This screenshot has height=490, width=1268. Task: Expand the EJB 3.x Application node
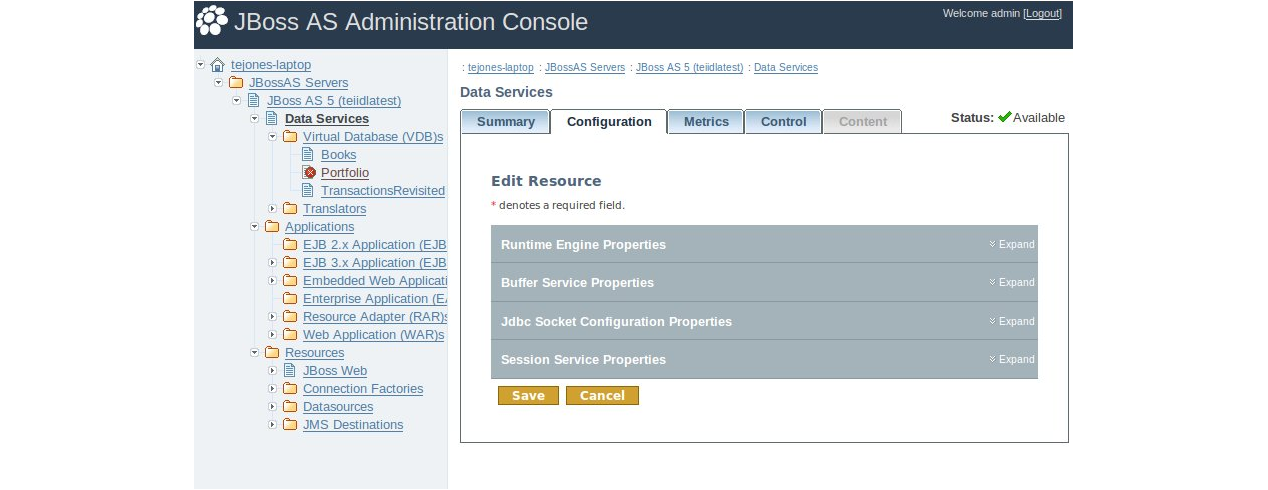tap(272, 263)
